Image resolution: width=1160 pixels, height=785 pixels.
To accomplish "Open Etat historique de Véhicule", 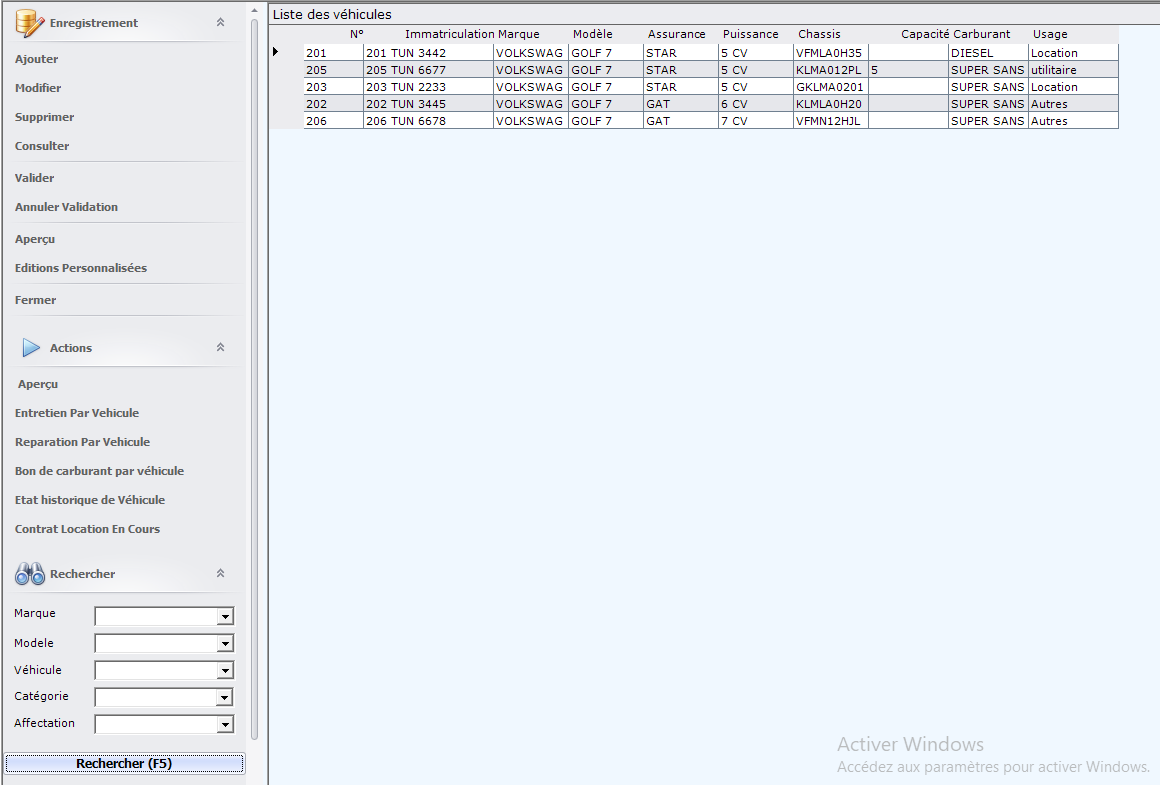I will click(90, 500).
